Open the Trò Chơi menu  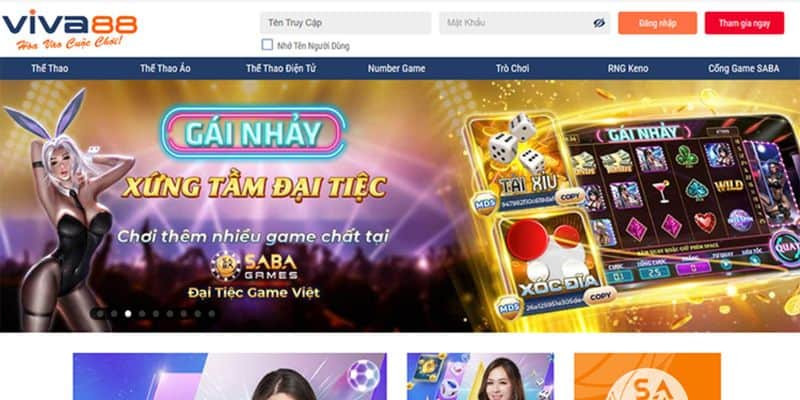coord(512,68)
